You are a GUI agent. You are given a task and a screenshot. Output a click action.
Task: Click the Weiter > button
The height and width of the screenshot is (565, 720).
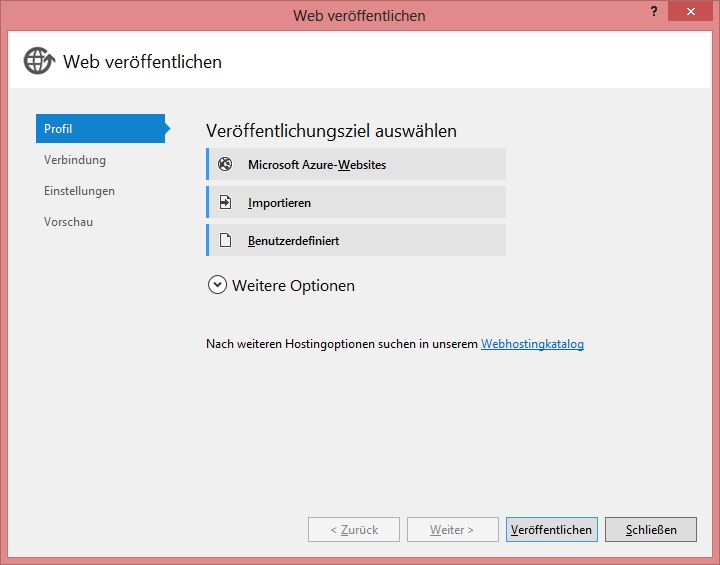click(451, 530)
